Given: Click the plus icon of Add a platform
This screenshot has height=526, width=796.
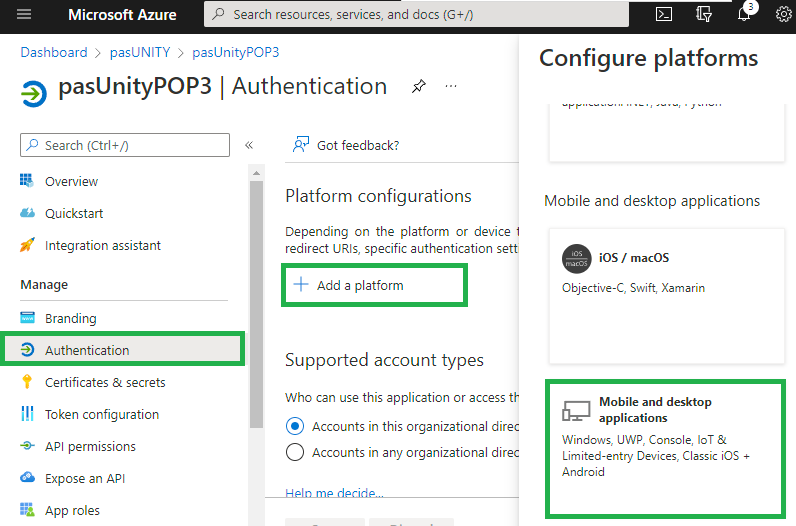Looking at the screenshot, I should pos(301,284).
